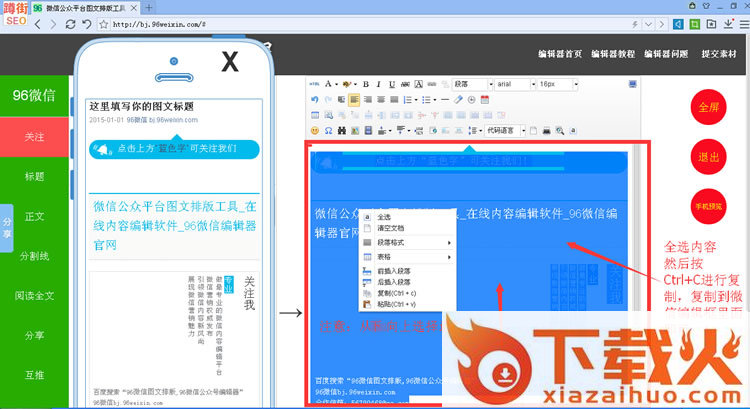This screenshot has width=750, height=409.
Task: Click the browser refresh button
Action: click(x=87, y=23)
